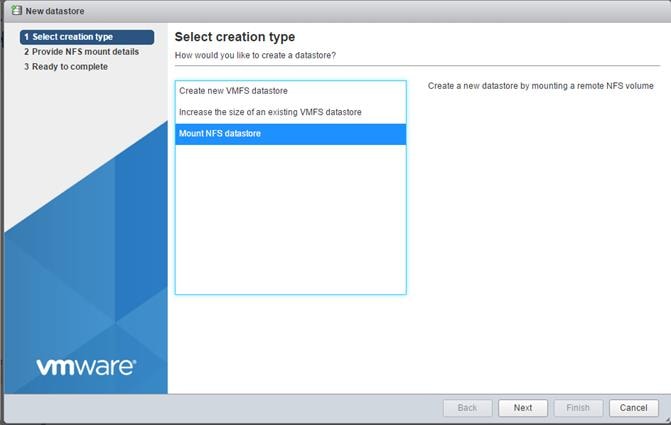The height and width of the screenshot is (425, 671).
Task: Click the 'Select creation type' heading
Action: 235,37
